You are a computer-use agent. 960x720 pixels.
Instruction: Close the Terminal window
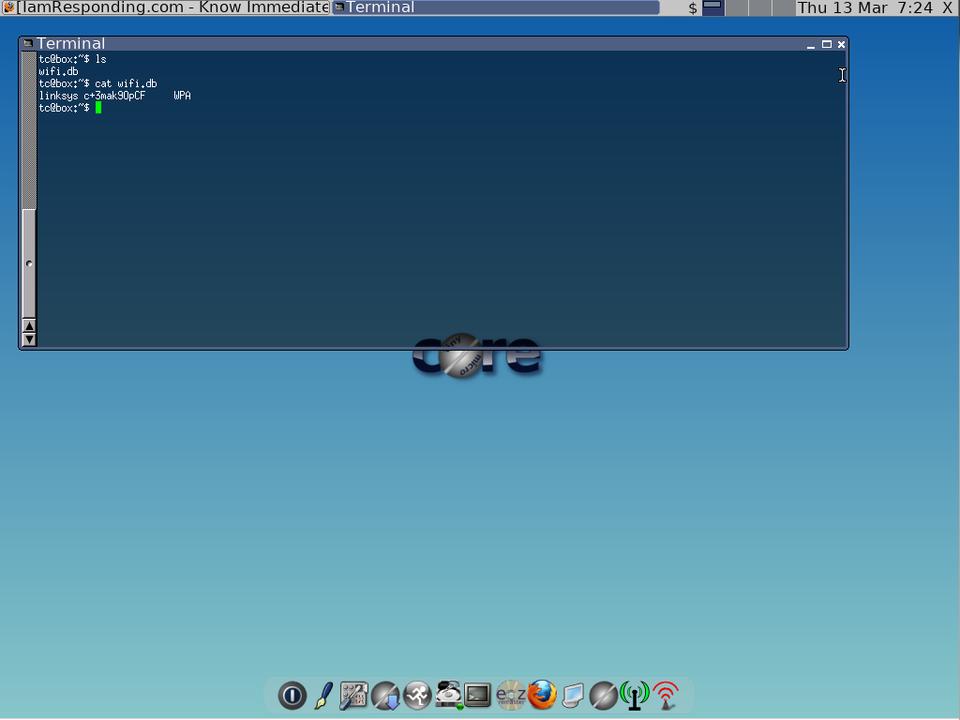(x=841, y=44)
